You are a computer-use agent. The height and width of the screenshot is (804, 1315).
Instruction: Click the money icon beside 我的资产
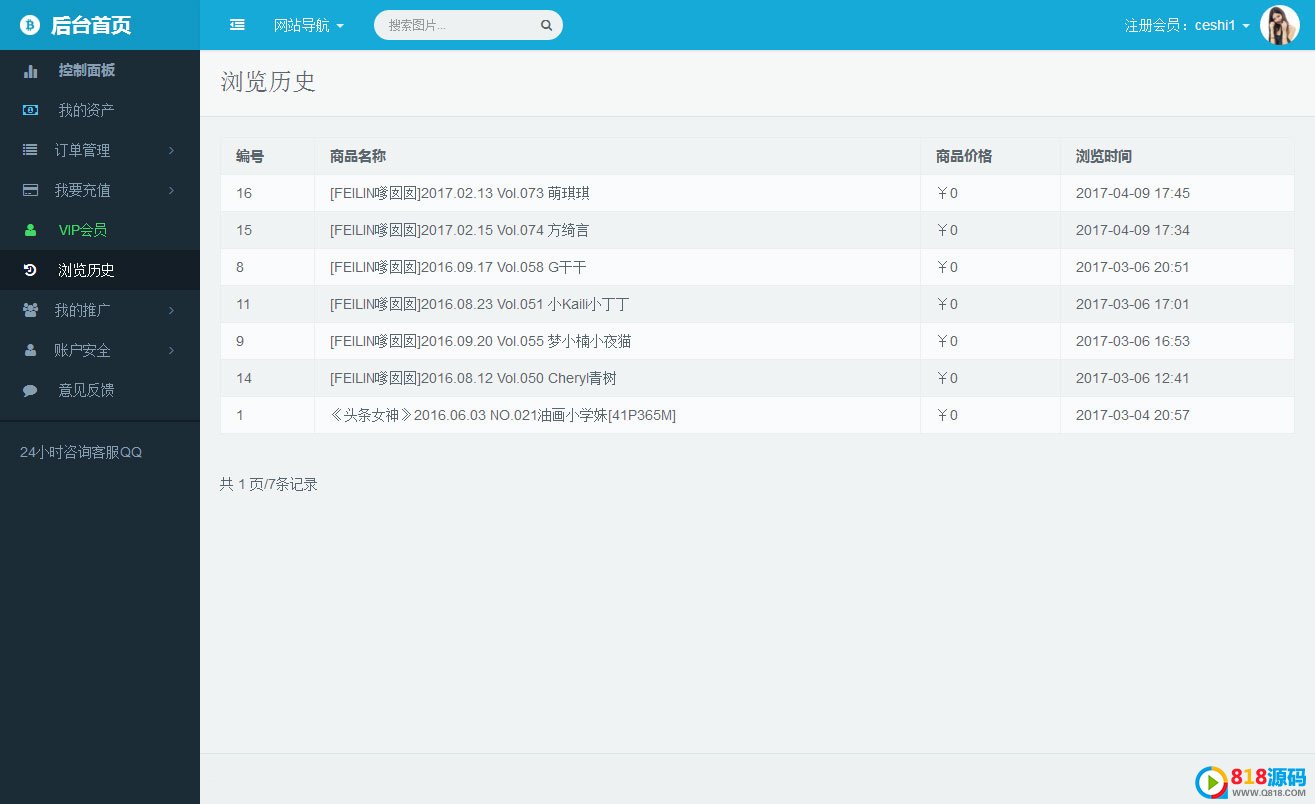[31, 110]
